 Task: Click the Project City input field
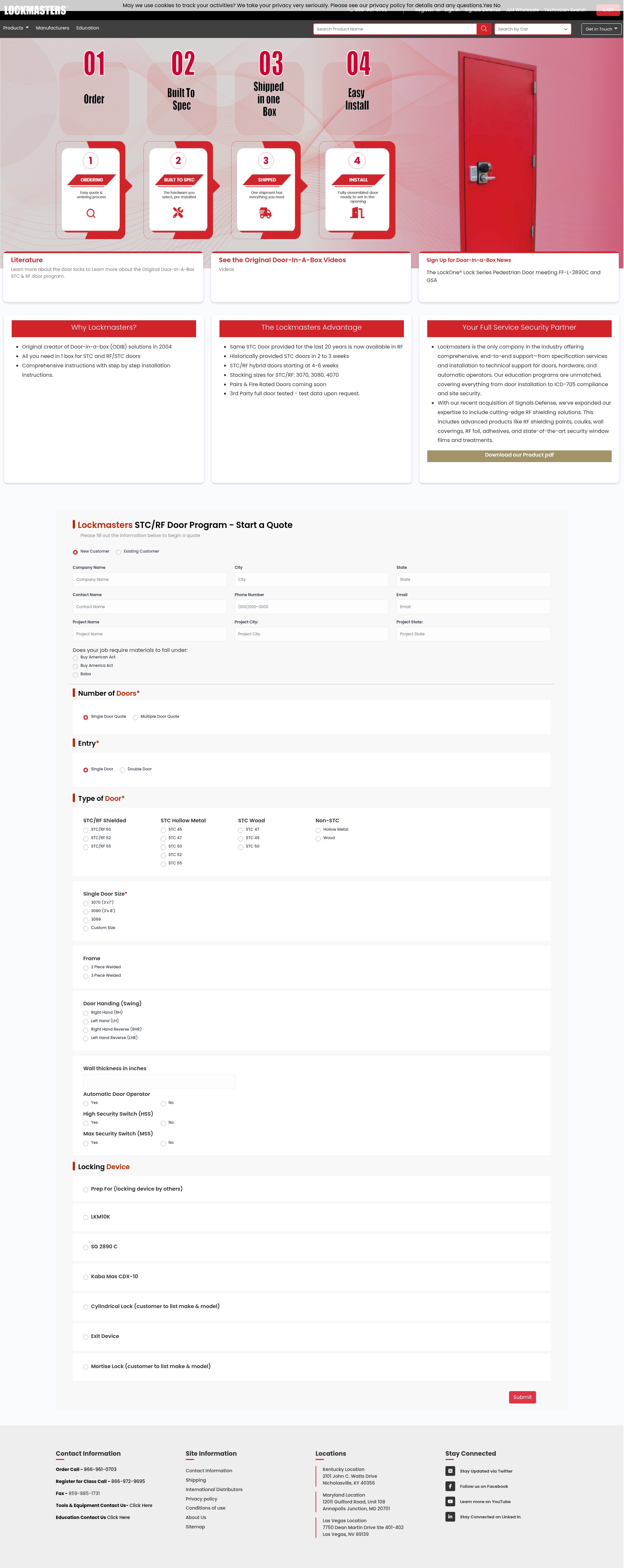(x=311, y=634)
